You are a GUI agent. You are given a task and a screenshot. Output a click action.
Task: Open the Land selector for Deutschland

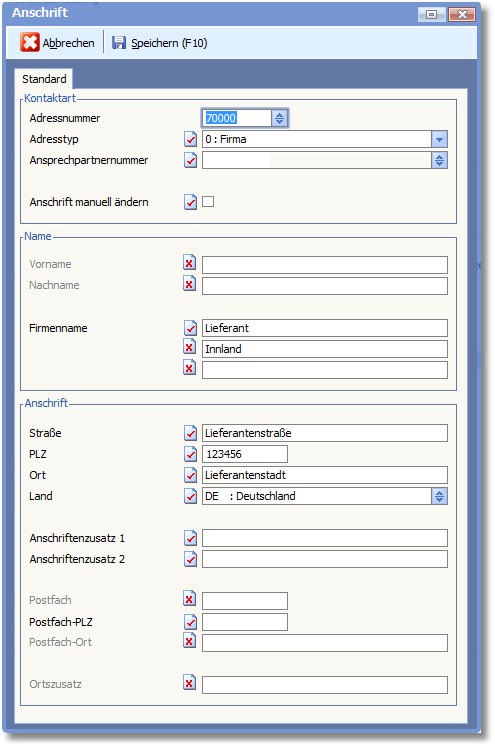point(439,496)
